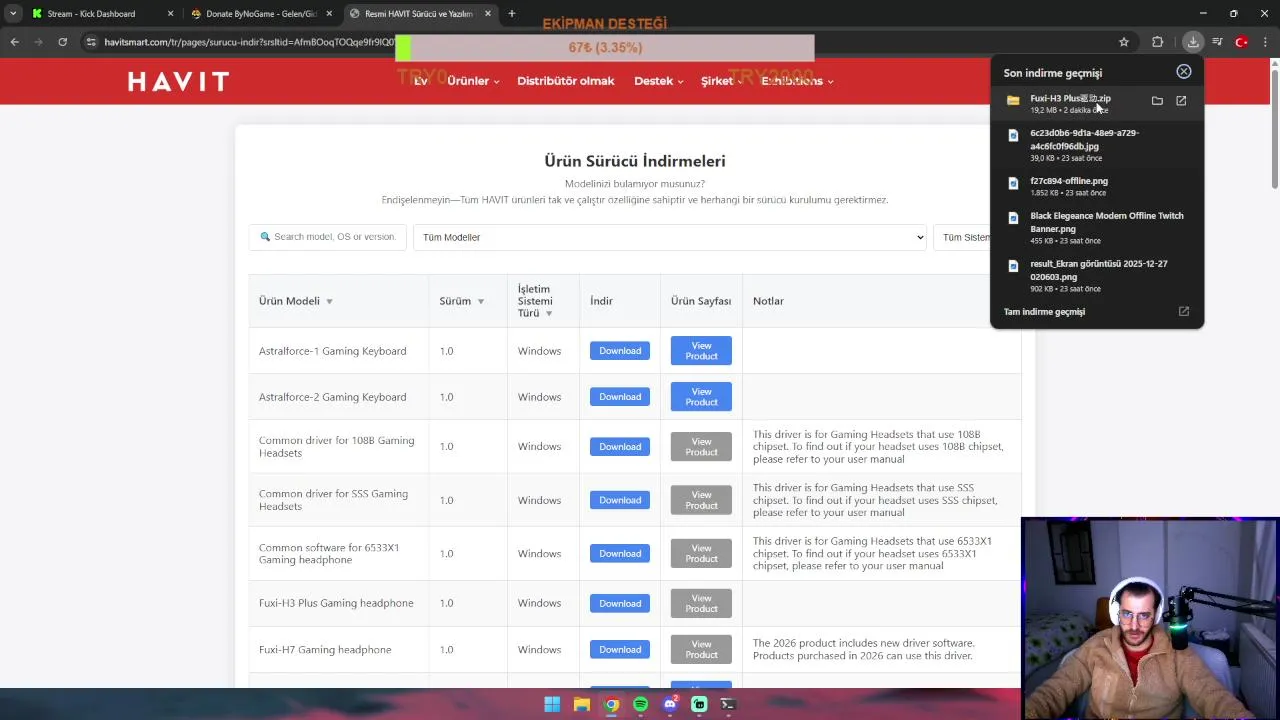
Task: Download Fuxi-H7 Gaming headphone driver
Action: 620,650
